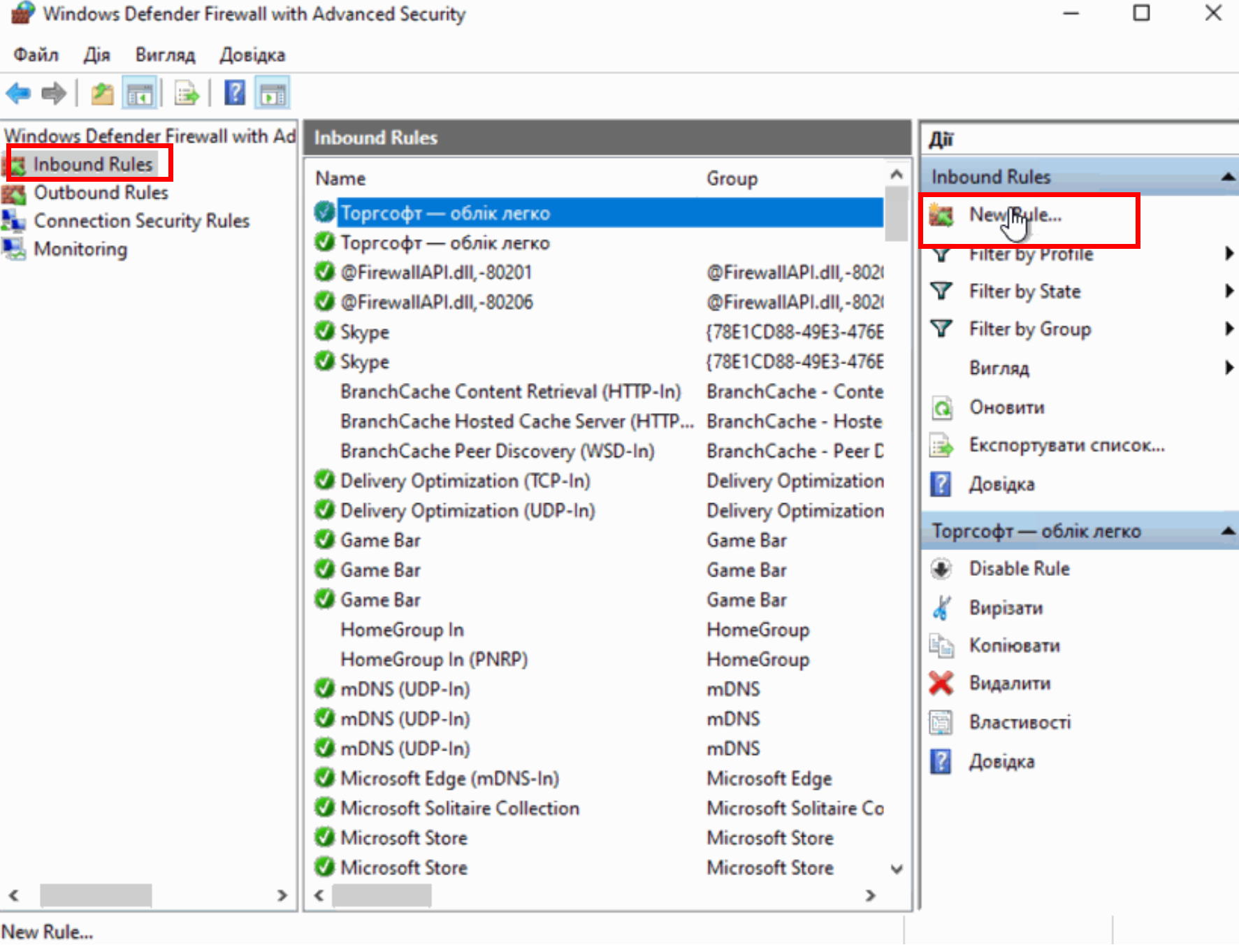Screen dimensions: 1239x952
Task: Click the Back arrow toolbar icon
Action: (19, 93)
